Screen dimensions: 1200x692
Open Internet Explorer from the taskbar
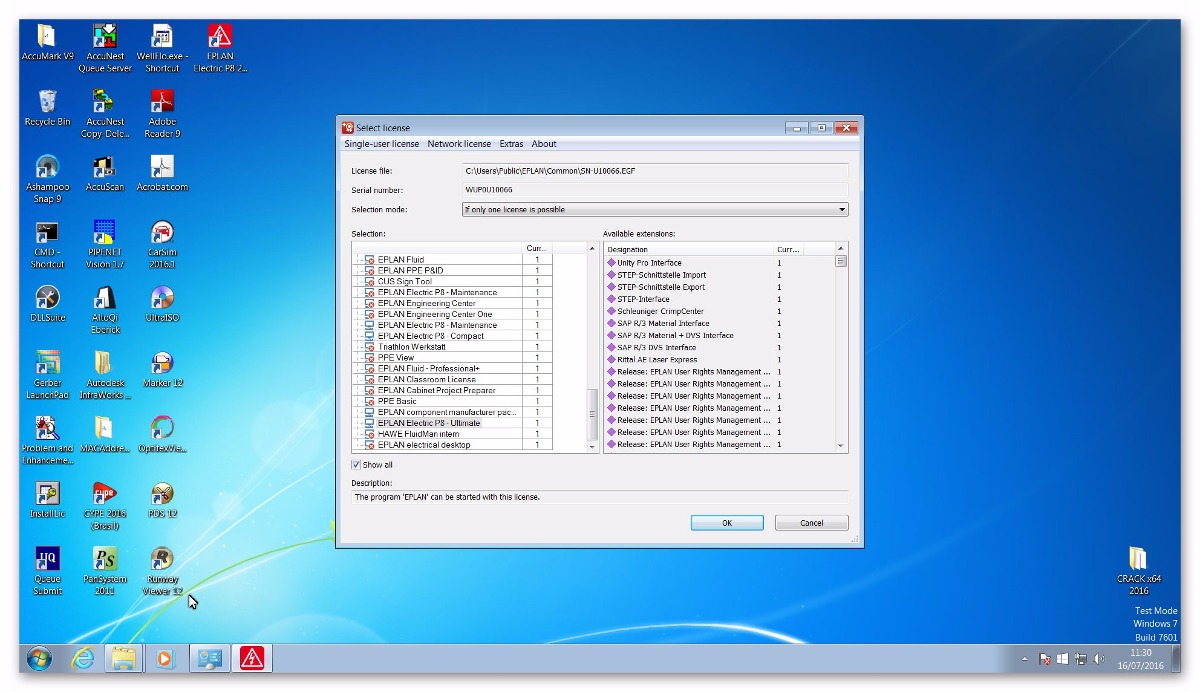click(x=84, y=658)
